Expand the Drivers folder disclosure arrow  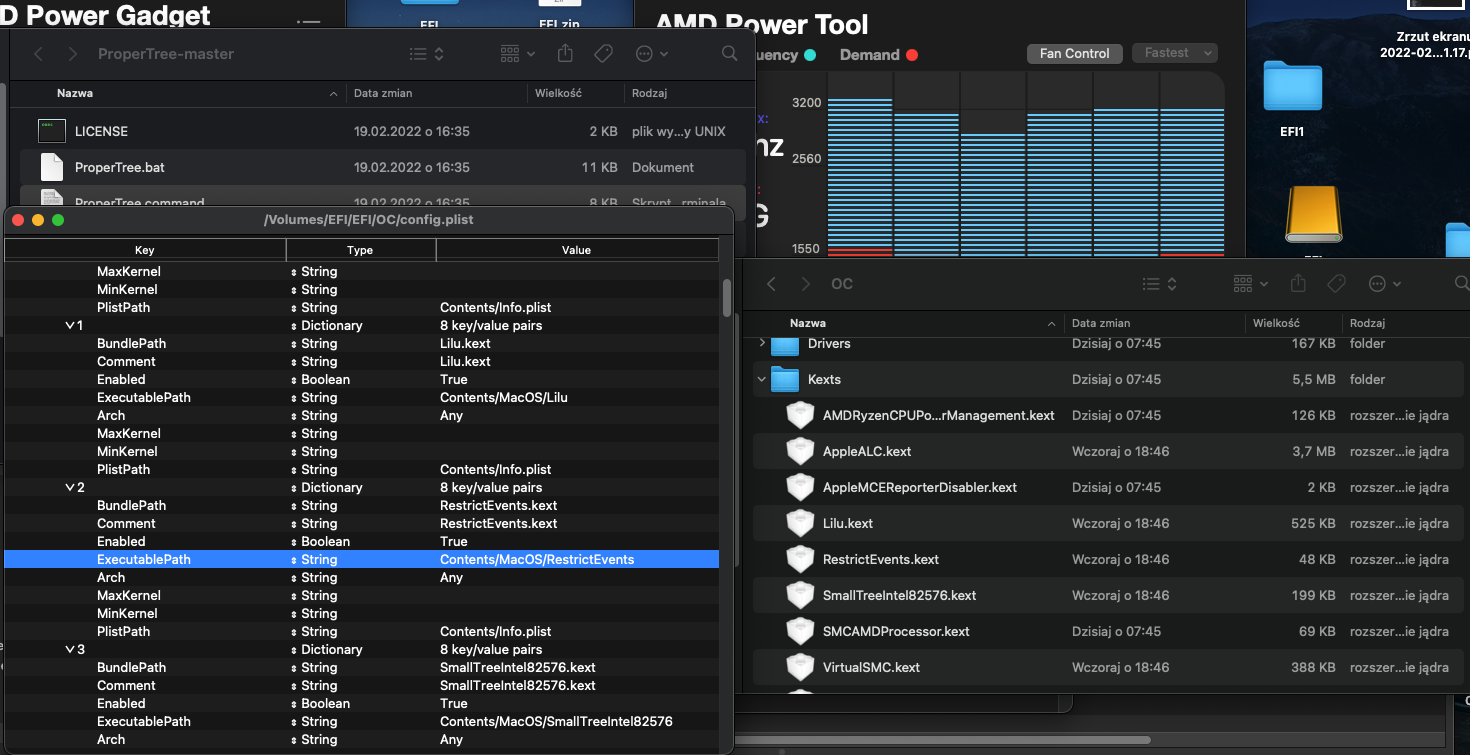point(762,344)
